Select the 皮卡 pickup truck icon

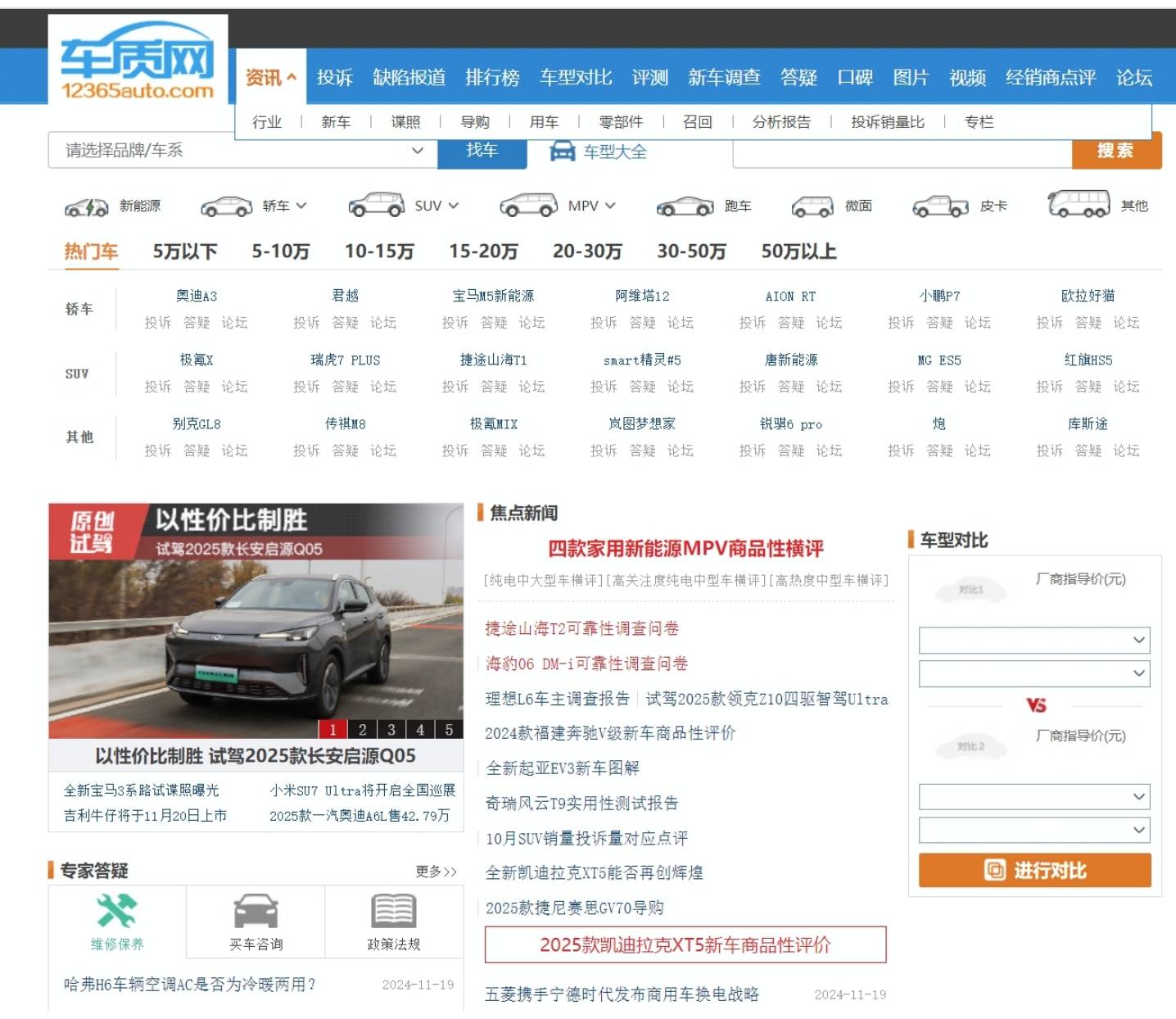[x=941, y=206]
